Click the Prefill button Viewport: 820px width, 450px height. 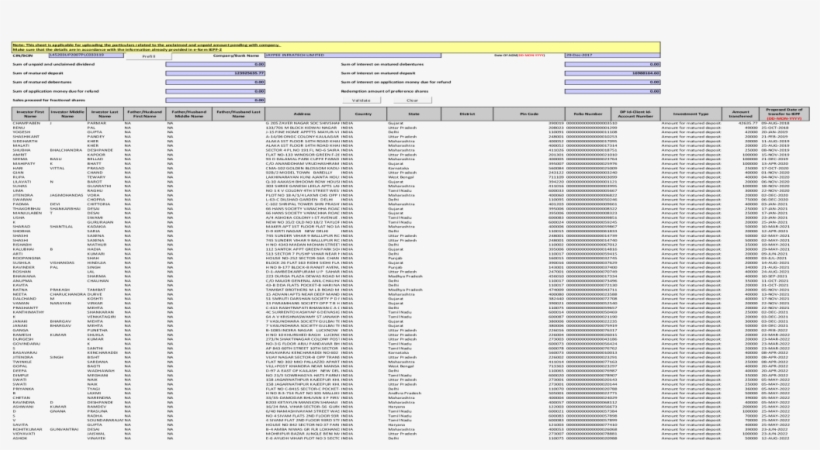tap(149, 56)
